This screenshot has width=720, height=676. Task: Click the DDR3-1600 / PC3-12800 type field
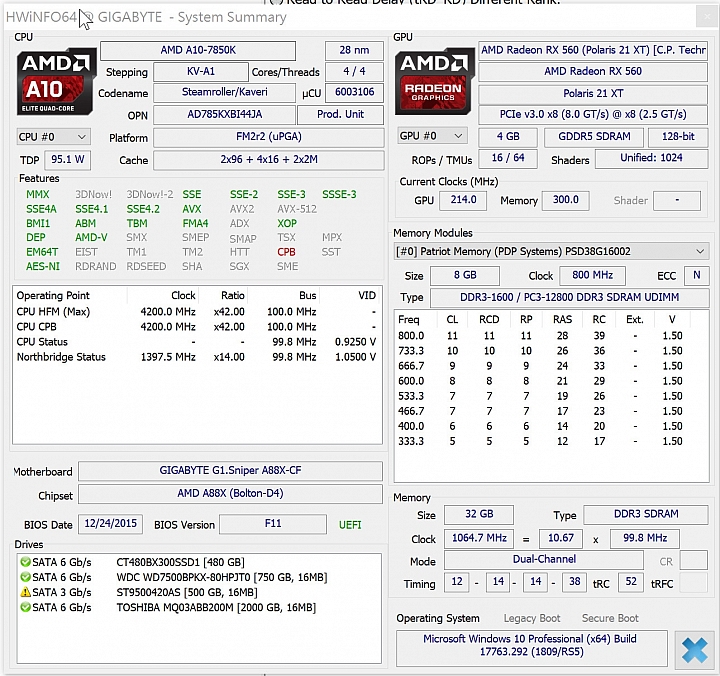[x=569, y=298]
